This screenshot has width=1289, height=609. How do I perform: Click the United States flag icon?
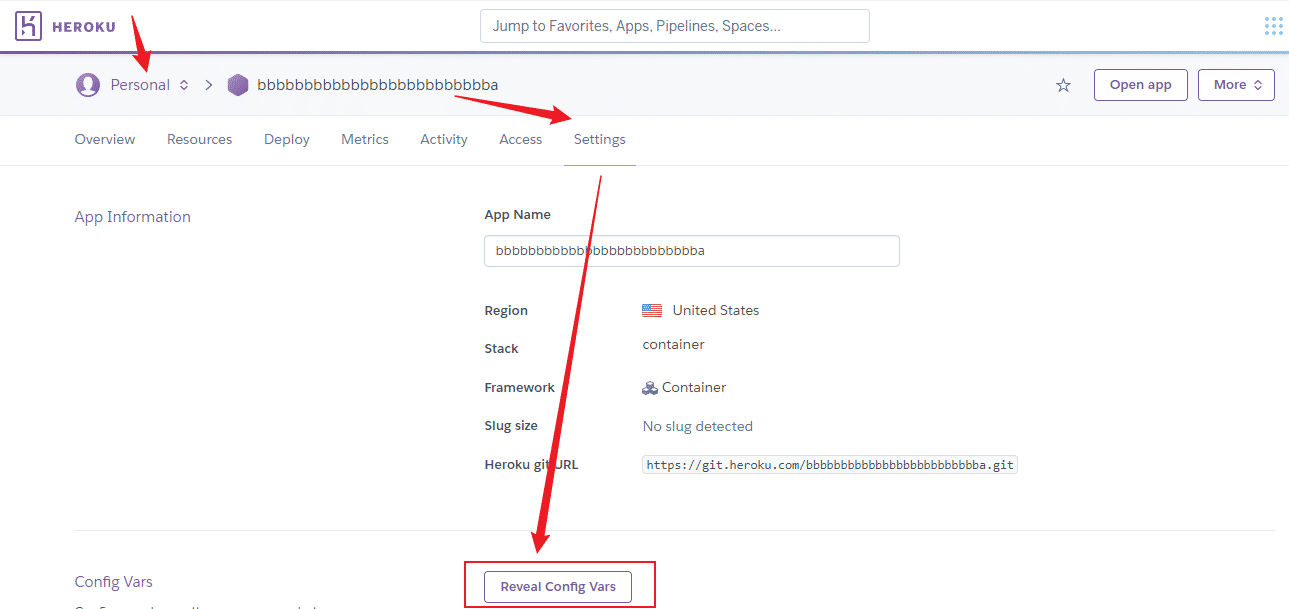651,310
